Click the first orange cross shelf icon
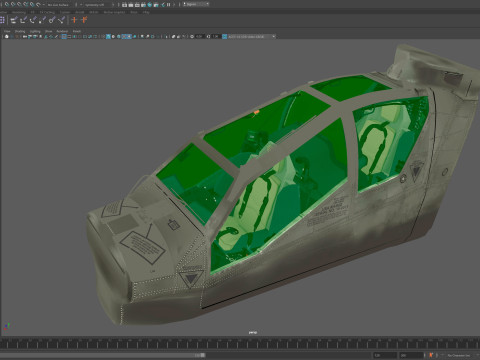Image resolution: width=480 pixels, height=360 pixels. point(74,20)
